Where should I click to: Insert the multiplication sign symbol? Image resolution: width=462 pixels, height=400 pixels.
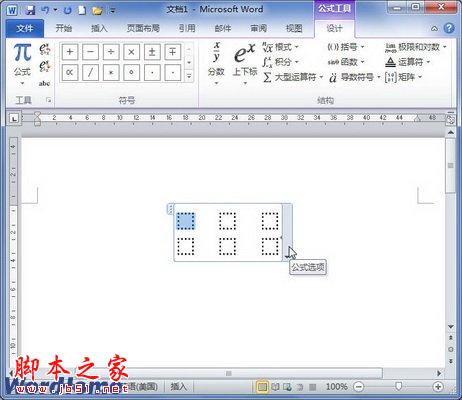[131, 52]
